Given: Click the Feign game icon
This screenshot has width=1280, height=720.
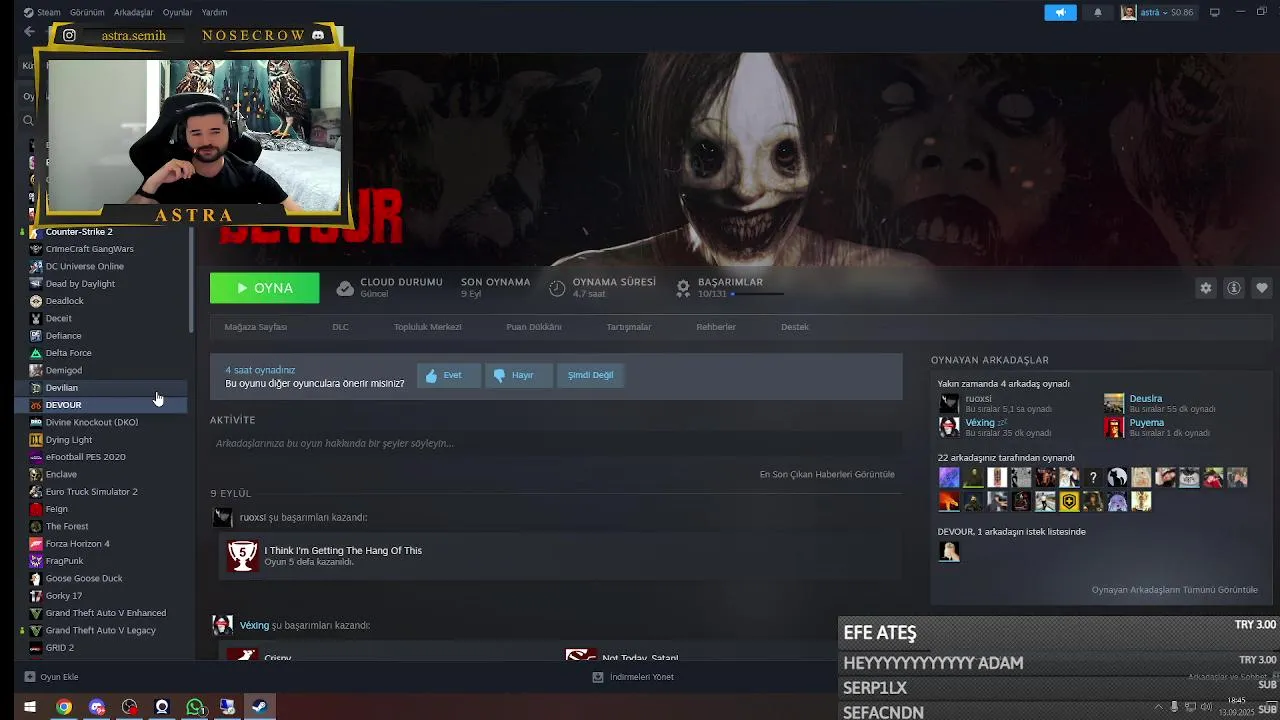Looking at the screenshot, I should coord(36,509).
